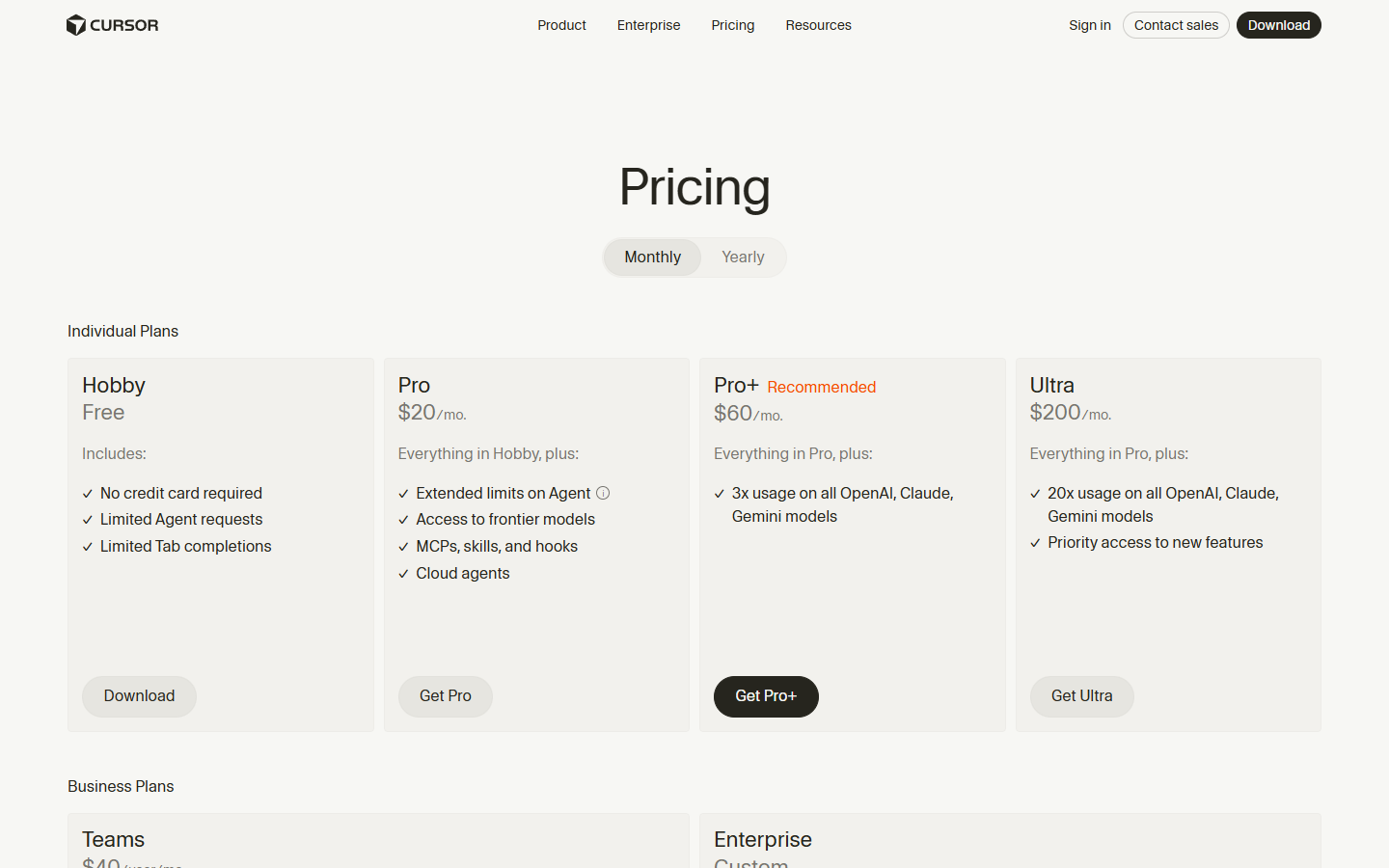The height and width of the screenshot is (868, 1389).
Task: Click the checkmark beside MCPs, skills, and hooks
Action: click(x=402, y=546)
